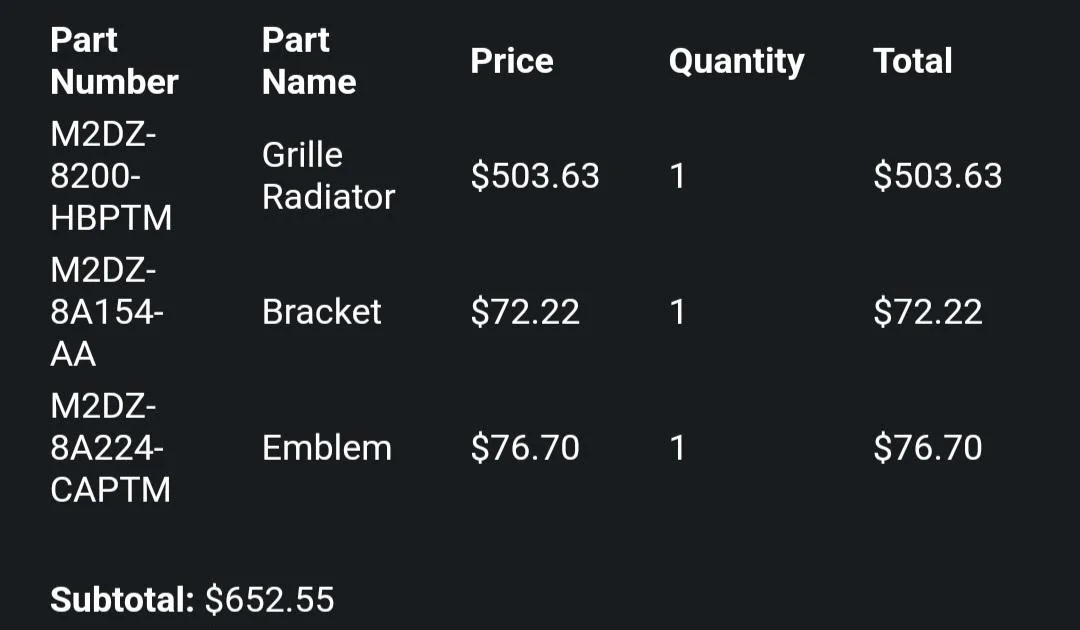Screen dimensions: 1080x630
Task: Click the Bracket part name
Action: (x=322, y=312)
